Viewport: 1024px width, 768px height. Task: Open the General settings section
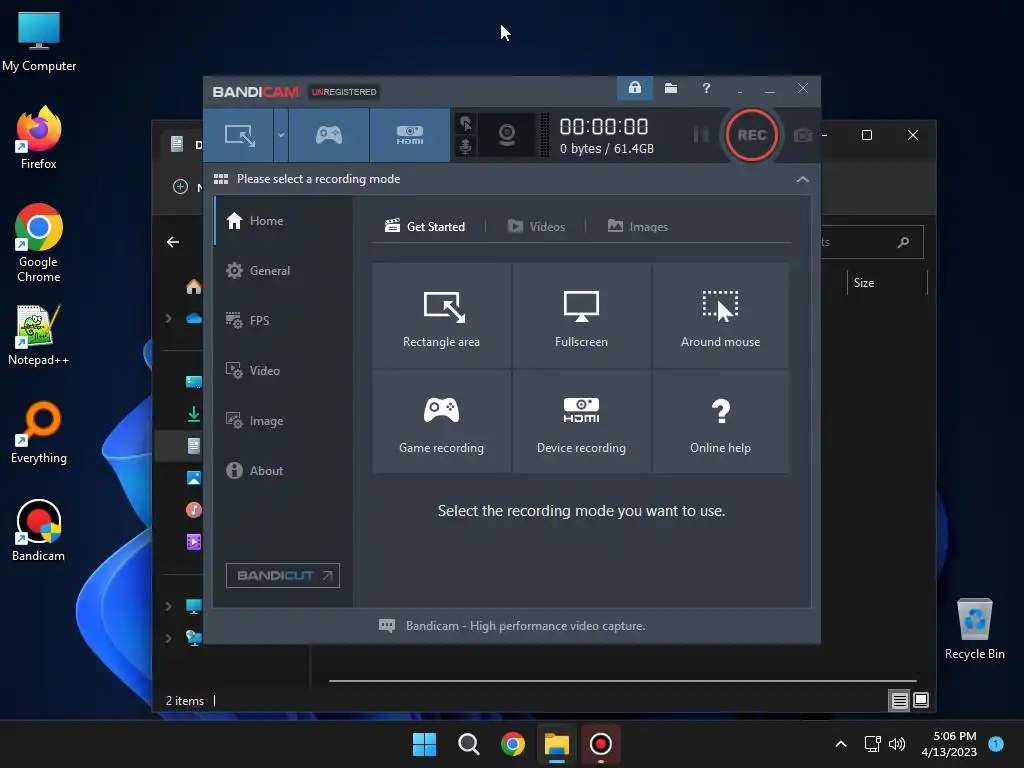tap(282, 270)
